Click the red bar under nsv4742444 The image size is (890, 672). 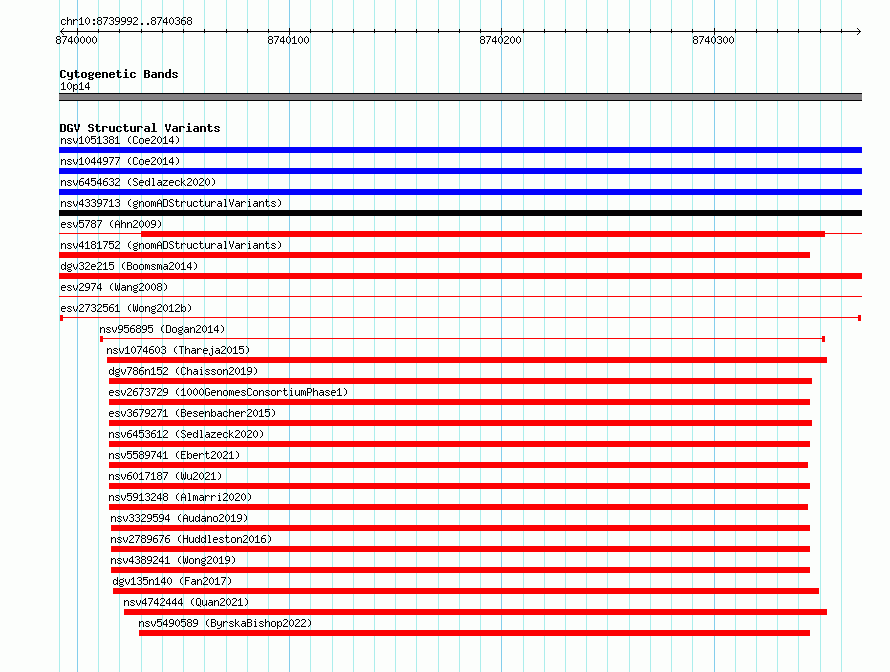coord(475,612)
